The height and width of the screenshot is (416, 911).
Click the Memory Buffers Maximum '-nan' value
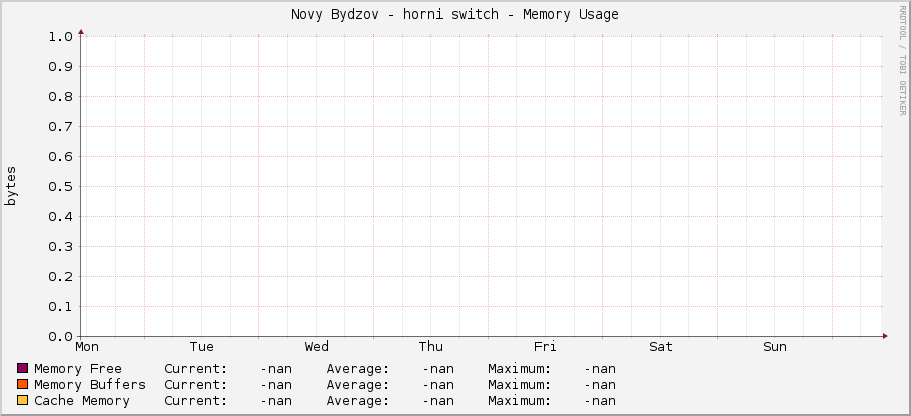point(600,385)
